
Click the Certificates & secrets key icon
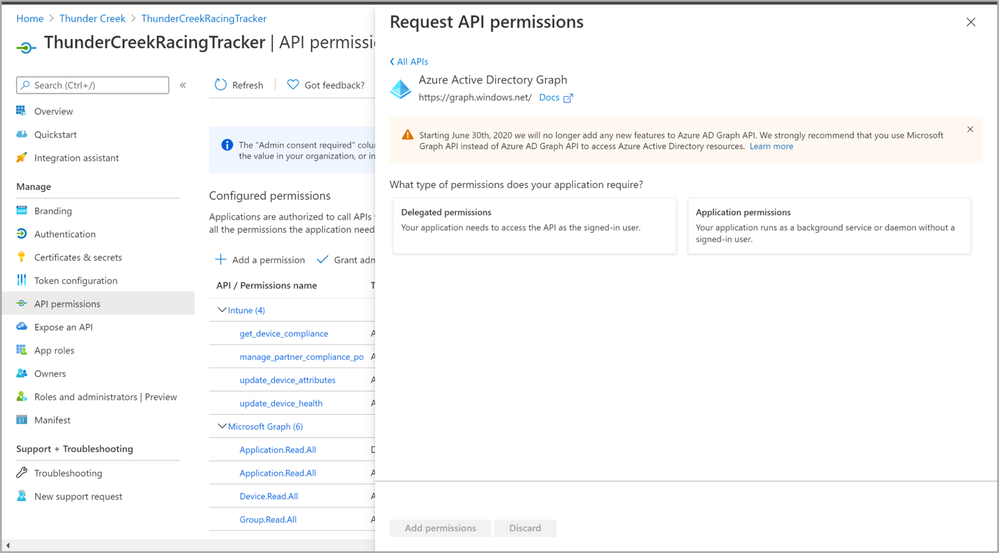[21, 257]
